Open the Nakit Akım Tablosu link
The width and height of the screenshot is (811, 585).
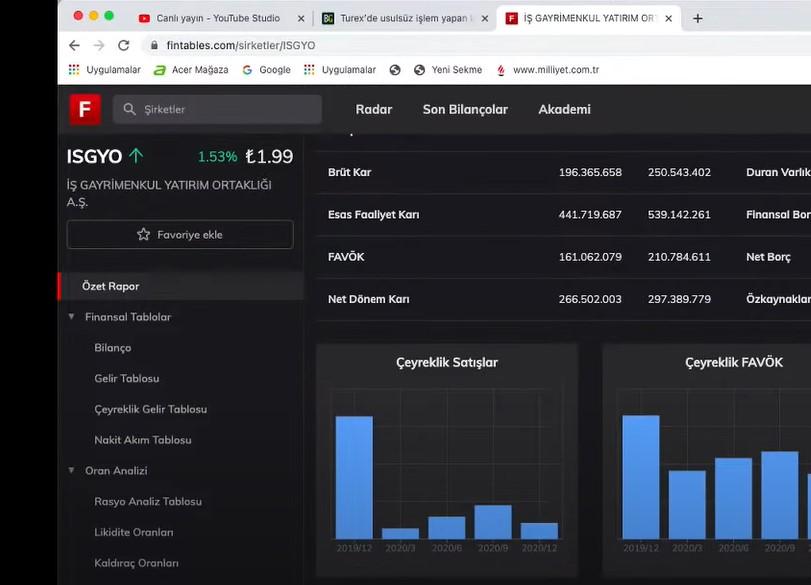pyautogui.click(x=143, y=440)
